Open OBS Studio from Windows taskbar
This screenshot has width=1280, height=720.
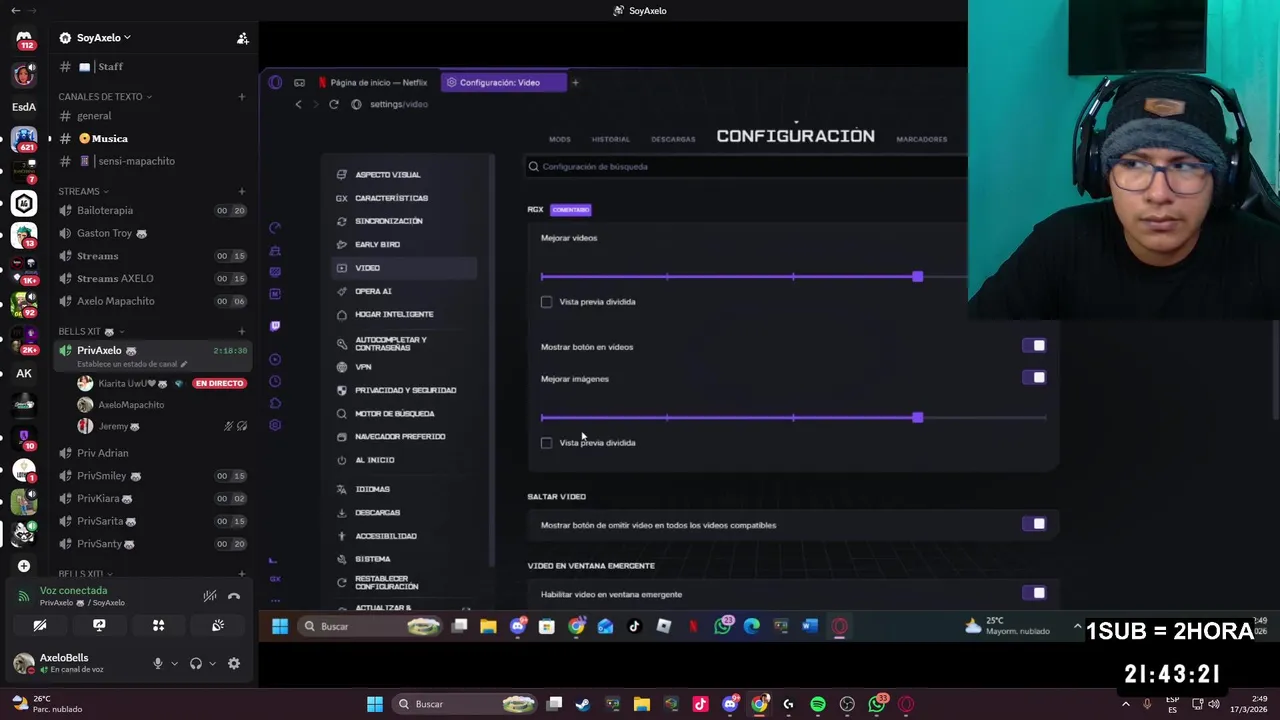(x=847, y=704)
